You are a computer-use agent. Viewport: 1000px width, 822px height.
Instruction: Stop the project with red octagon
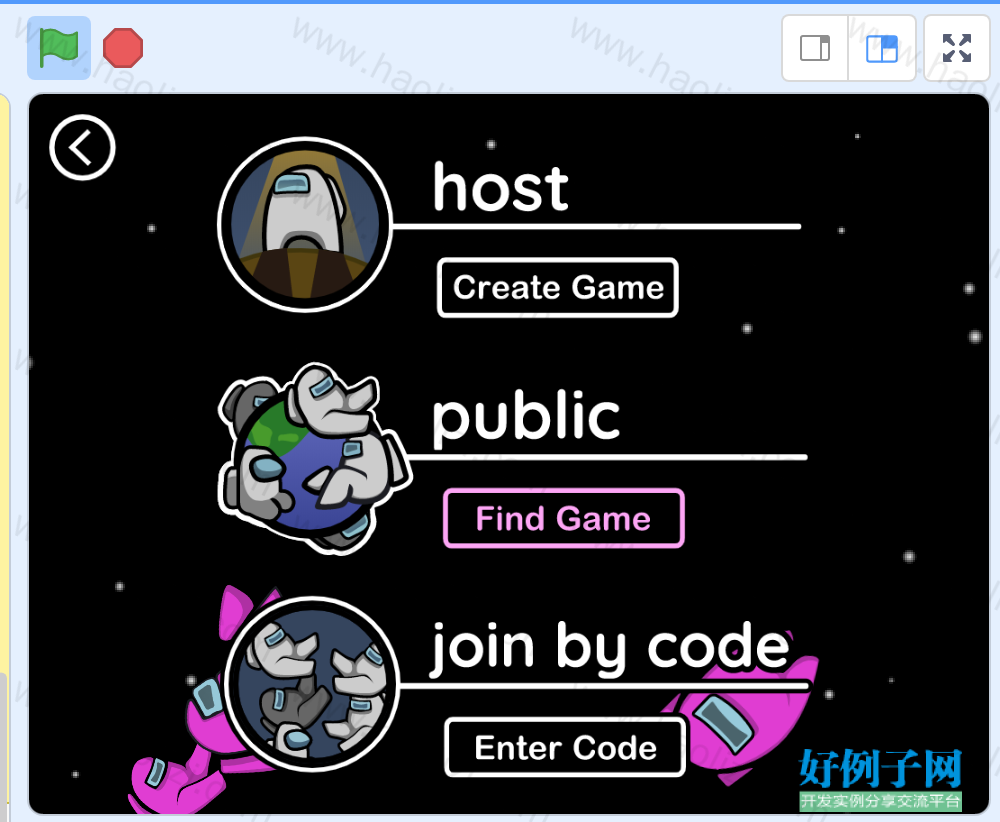(x=123, y=48)
